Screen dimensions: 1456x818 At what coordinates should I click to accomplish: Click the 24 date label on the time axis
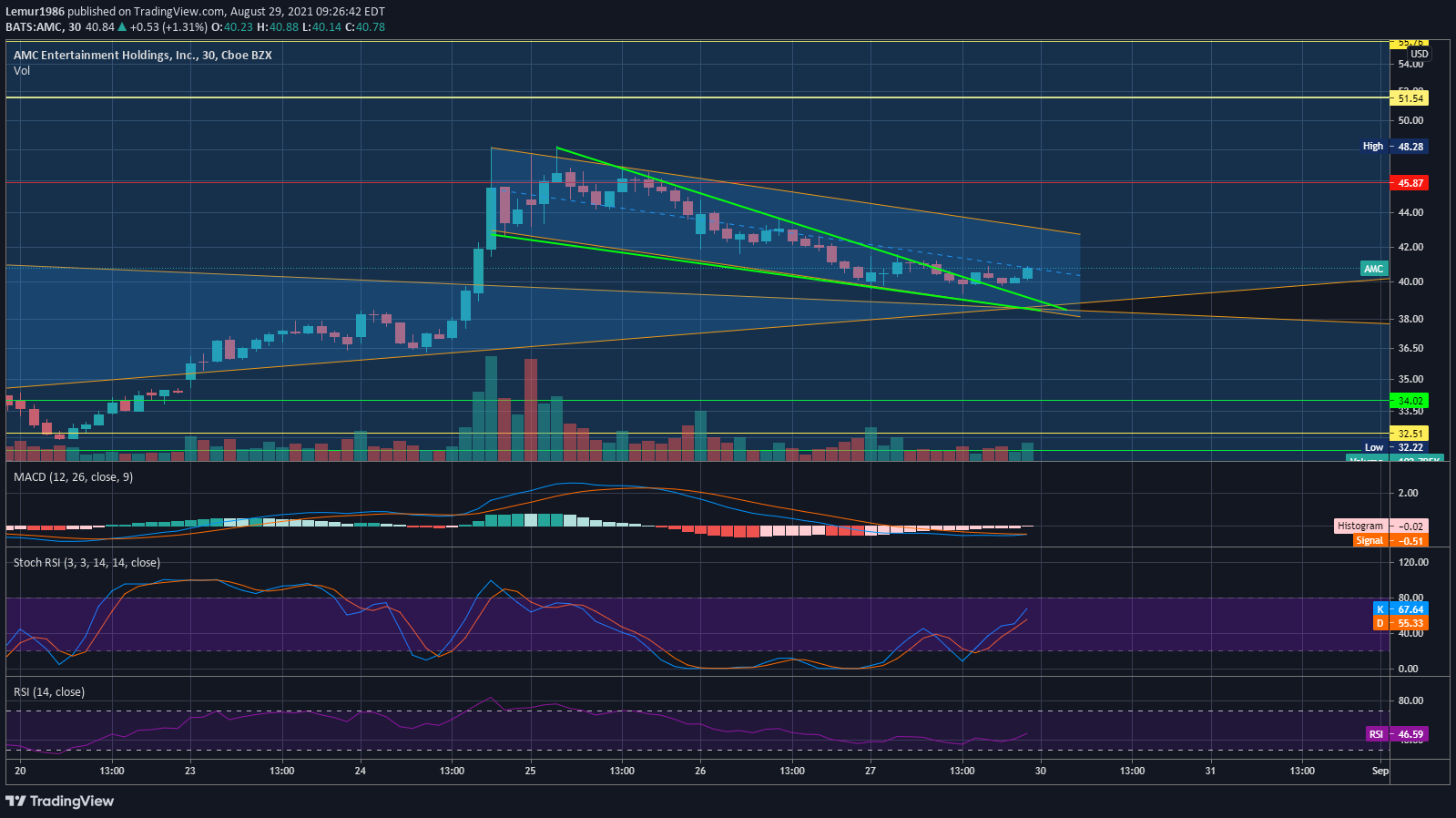[x=361, y=771]
